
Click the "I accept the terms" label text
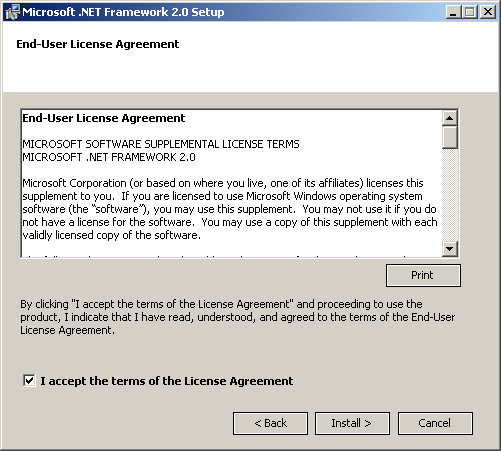(167, 381)
